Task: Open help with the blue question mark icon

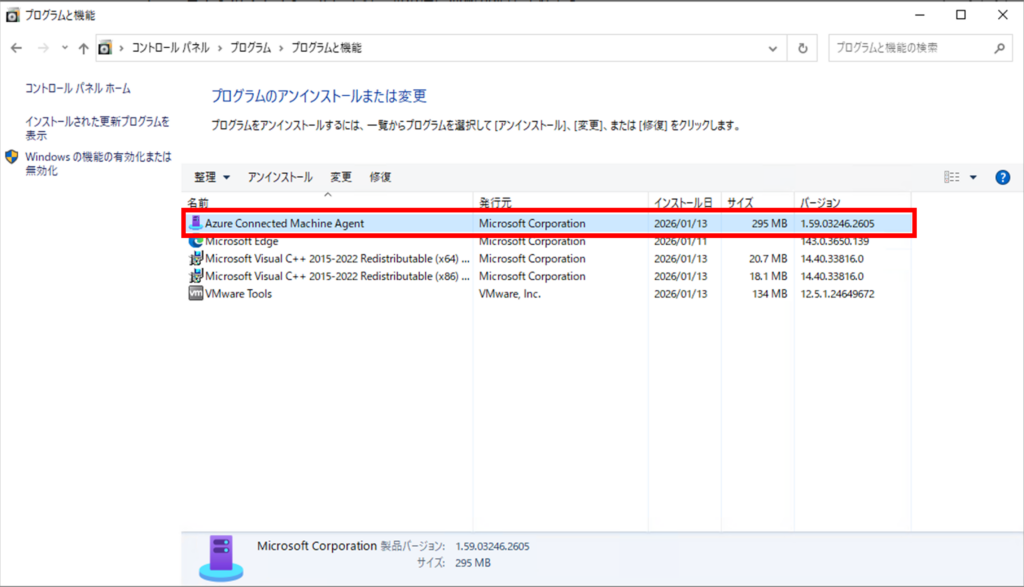Action: point(1002,177)
